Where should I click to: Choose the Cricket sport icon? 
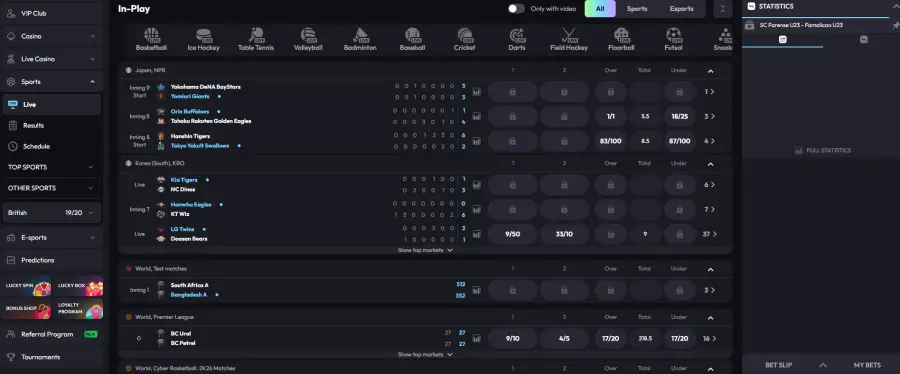[464, 39]
